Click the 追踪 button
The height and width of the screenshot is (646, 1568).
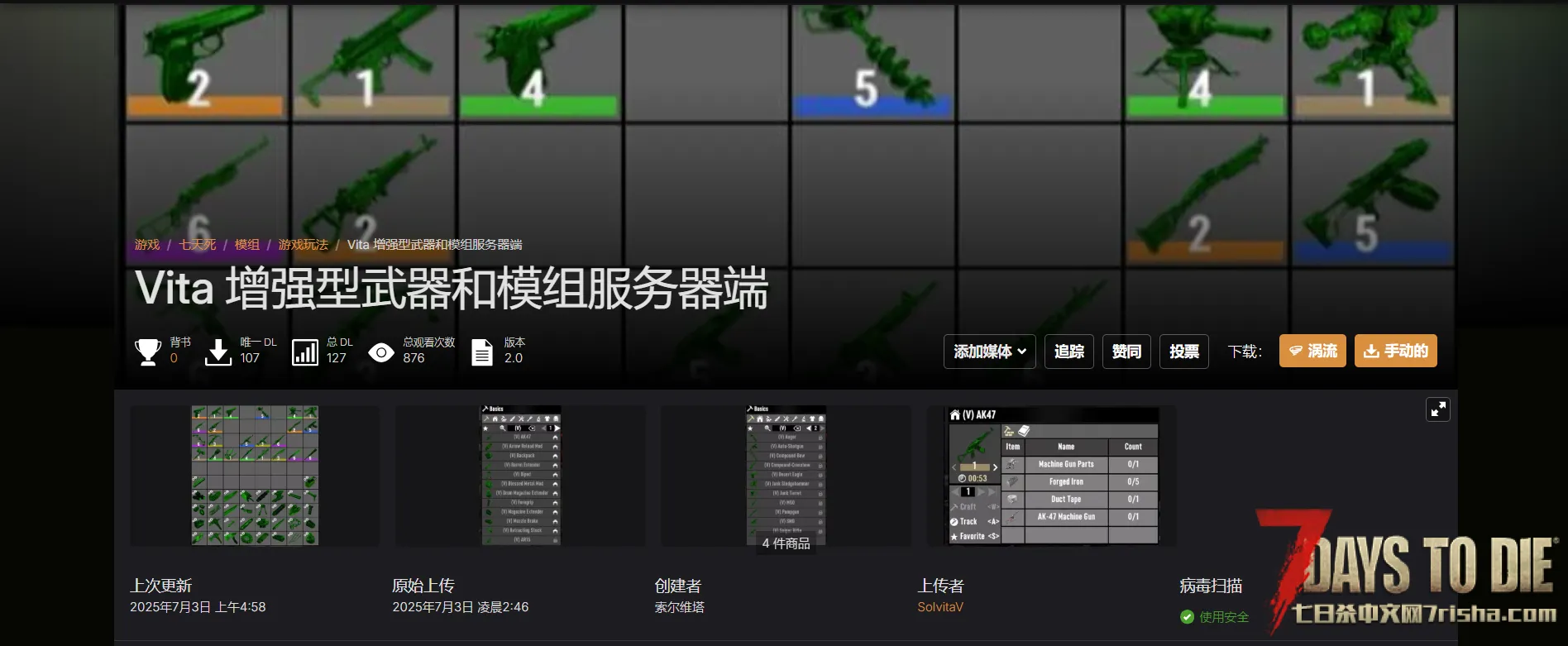pos(1069,352)
